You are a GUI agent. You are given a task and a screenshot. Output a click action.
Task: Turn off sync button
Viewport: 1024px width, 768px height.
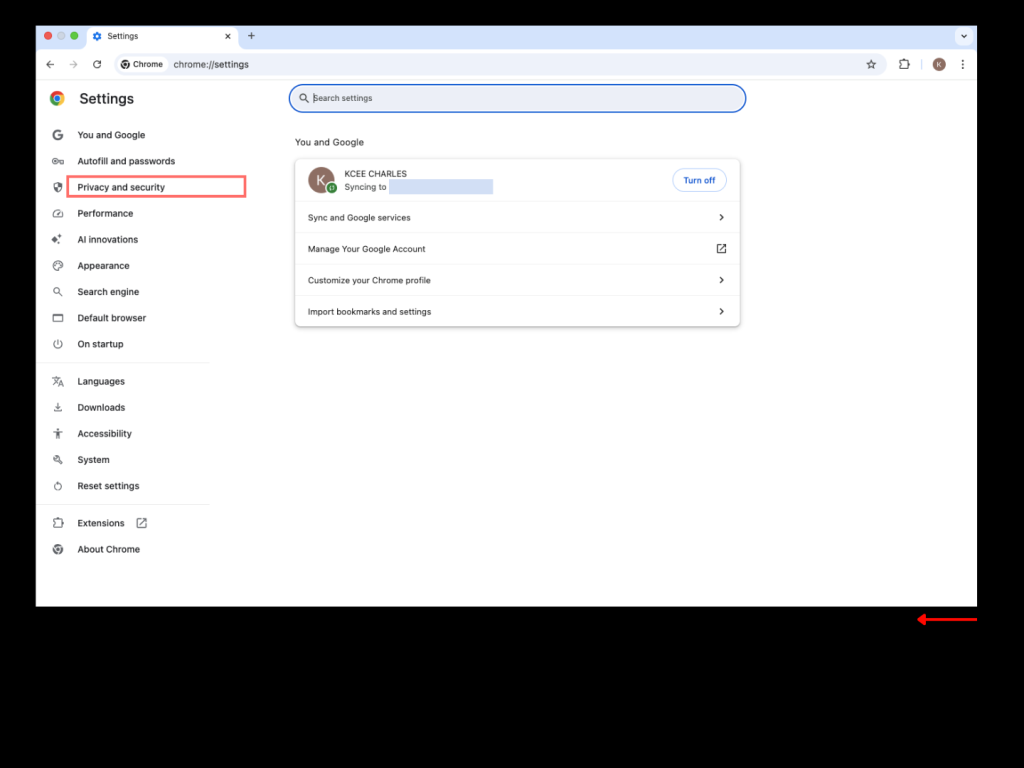pyautogui.click(x=699, y=180)
